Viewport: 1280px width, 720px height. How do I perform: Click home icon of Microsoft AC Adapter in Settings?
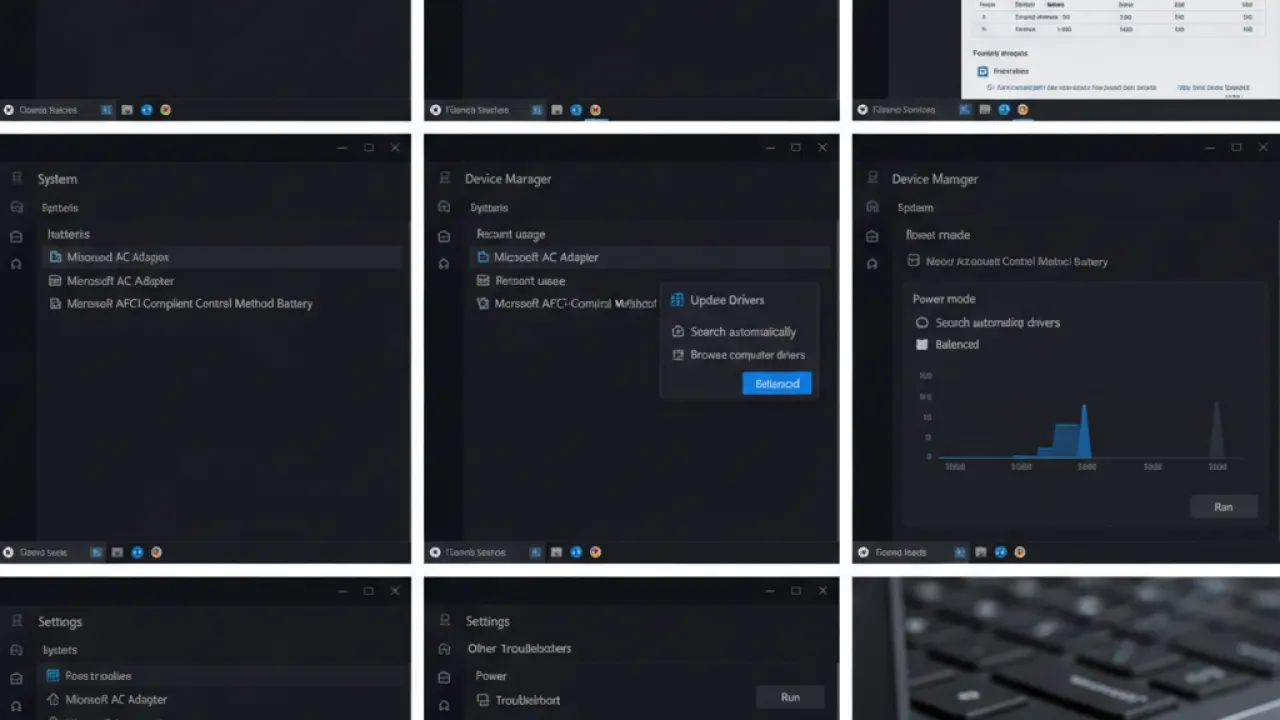pyautogui.click(x=53, y=699)
